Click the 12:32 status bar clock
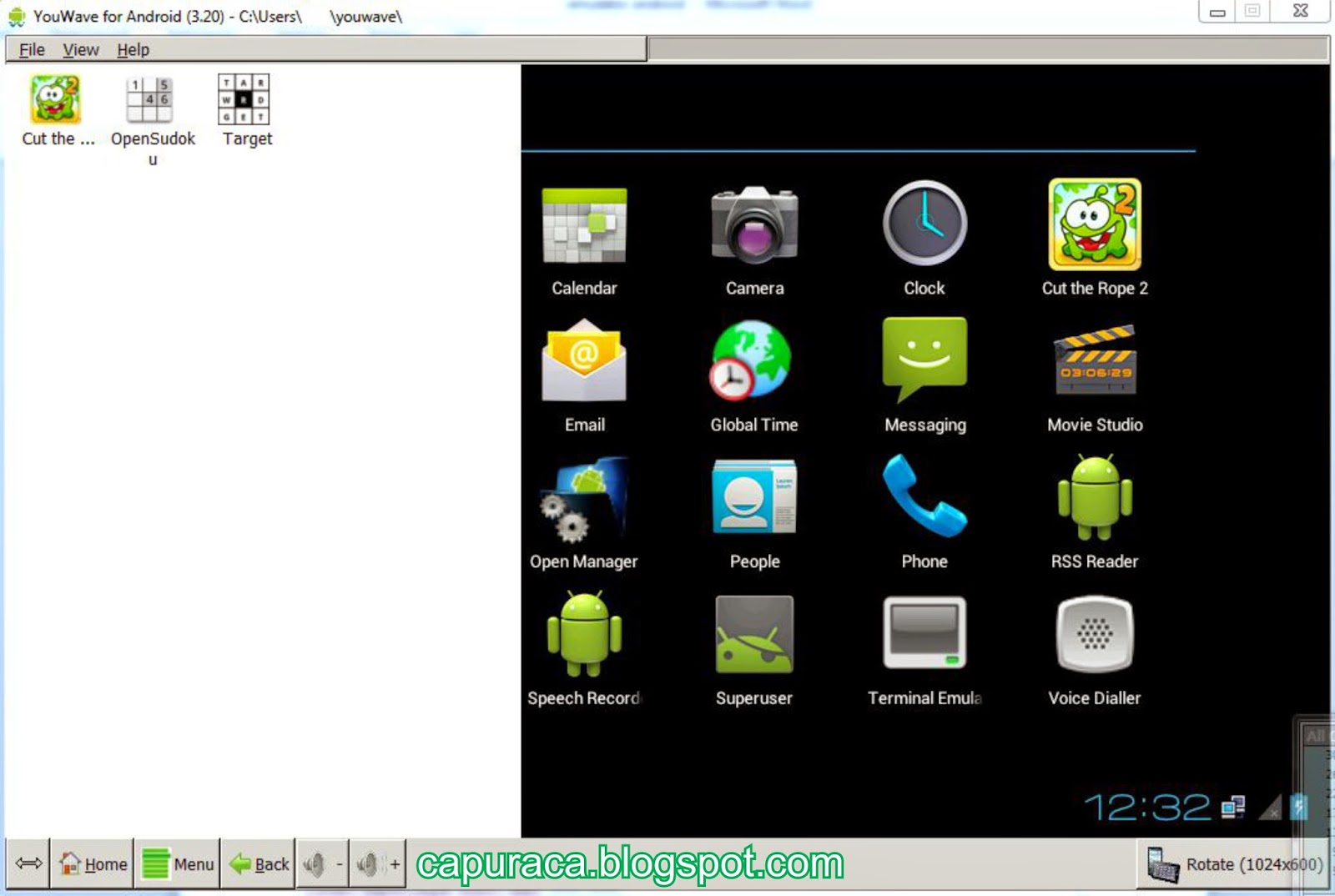Screen dimensions: 1335x896 (x=1147, y=807)
